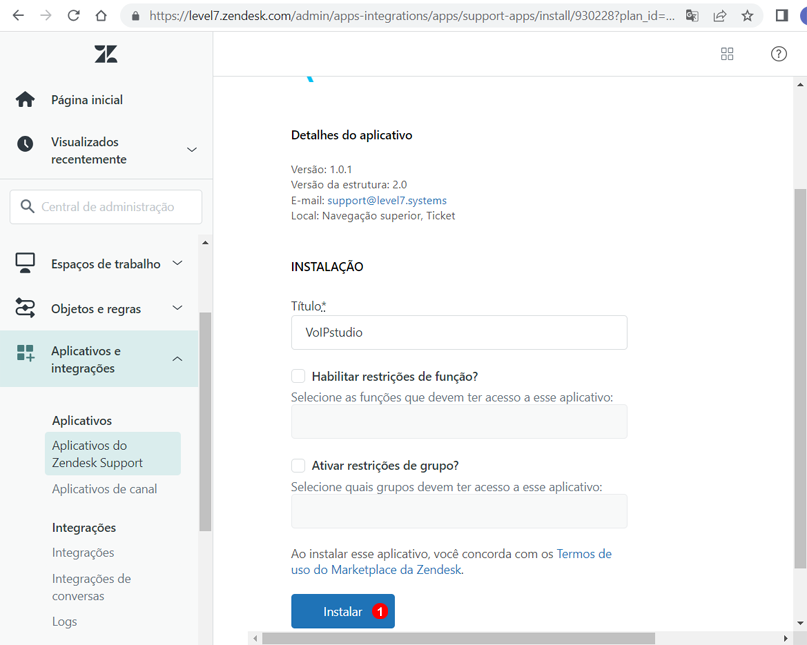Click the Zendesk logo in the sidebar
The width and height of the screenshot is (807, 645).
[x=105, y=53]
